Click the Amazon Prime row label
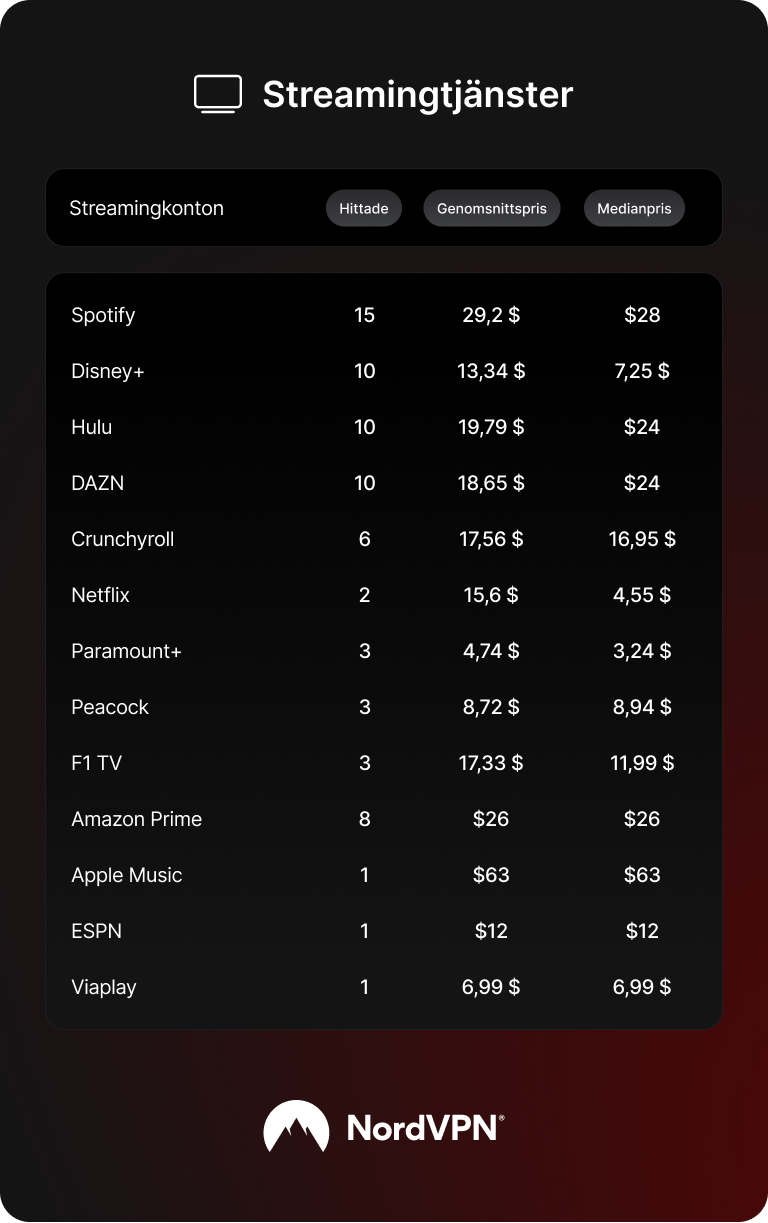 pos(137,819)
